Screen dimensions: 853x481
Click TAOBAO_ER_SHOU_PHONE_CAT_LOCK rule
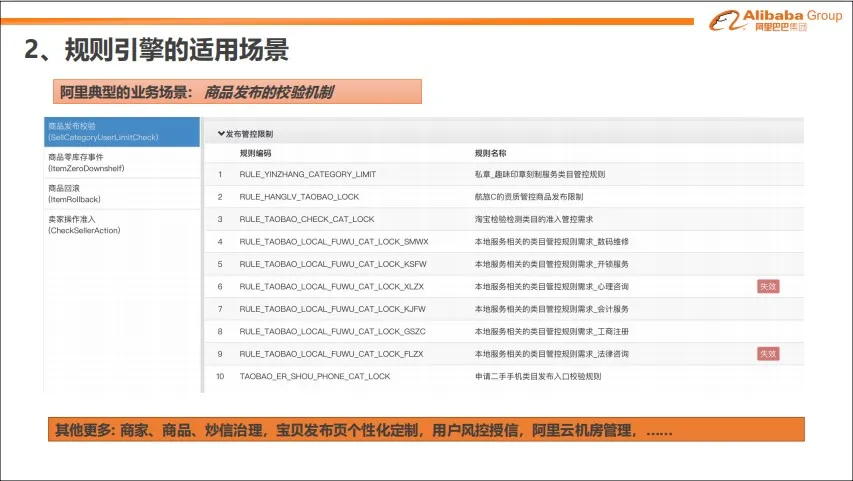coord(314,376)
